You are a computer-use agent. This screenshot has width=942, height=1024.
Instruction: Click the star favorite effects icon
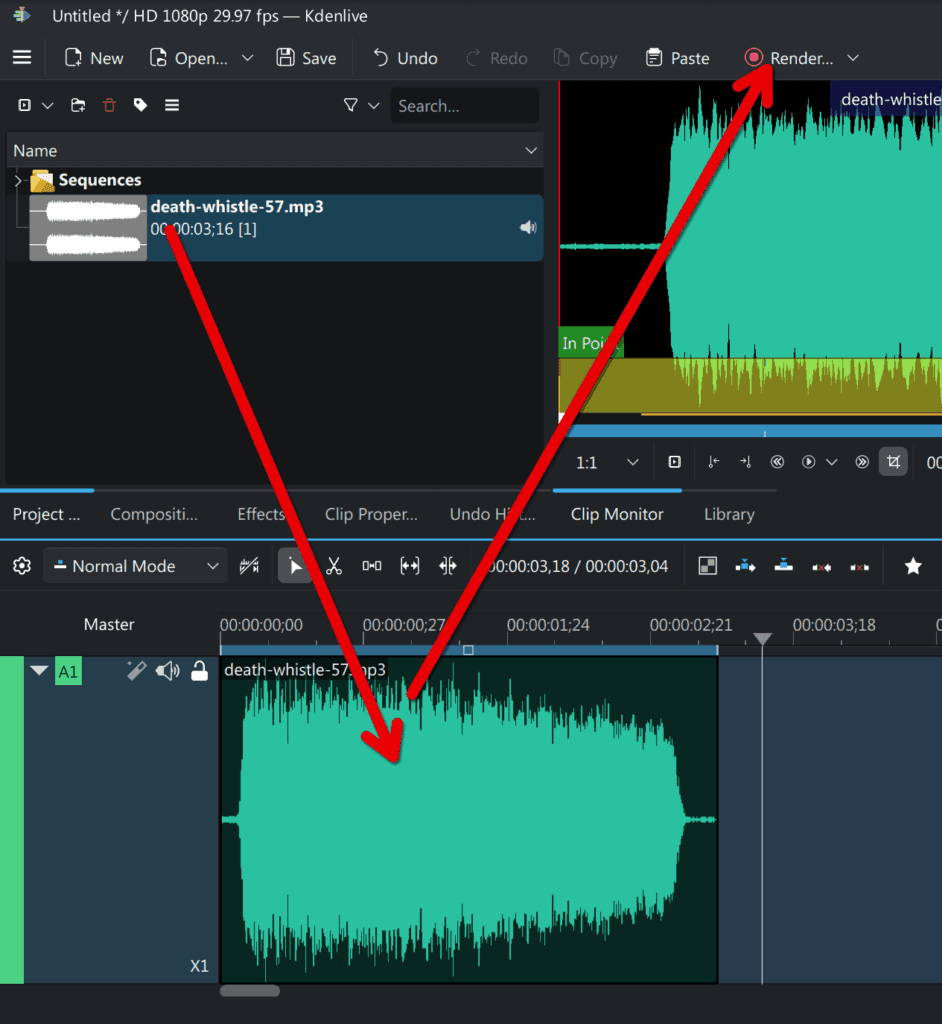click(x=912, y=566)
